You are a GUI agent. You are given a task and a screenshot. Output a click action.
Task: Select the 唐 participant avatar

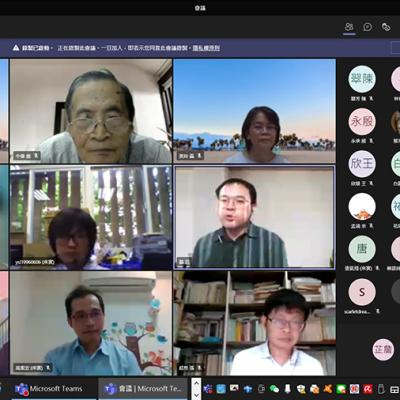click(x=362, y=249)
